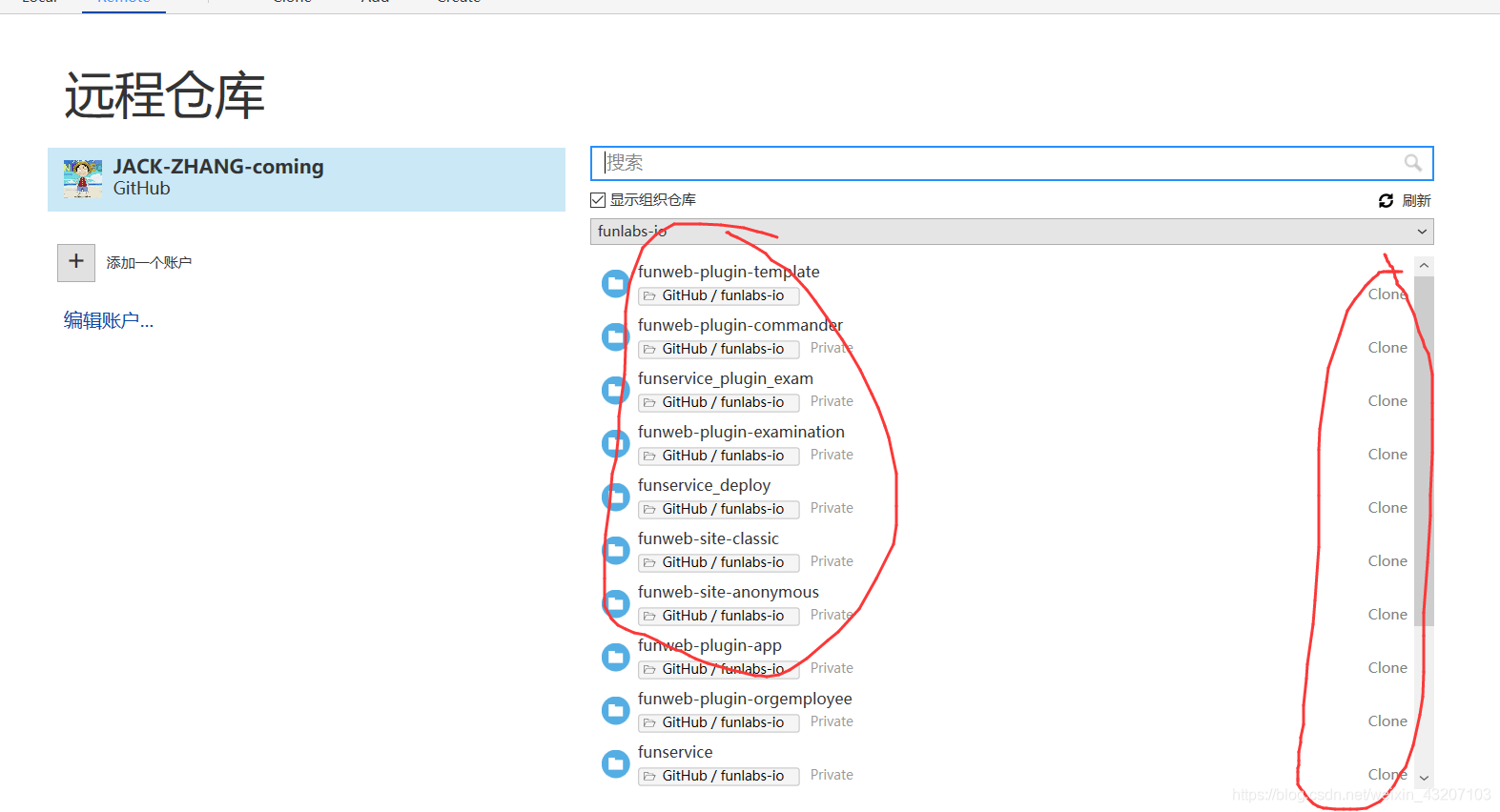Click the repo icon for funservice
The image size is (1500, 812).
(x=616, y=763)
